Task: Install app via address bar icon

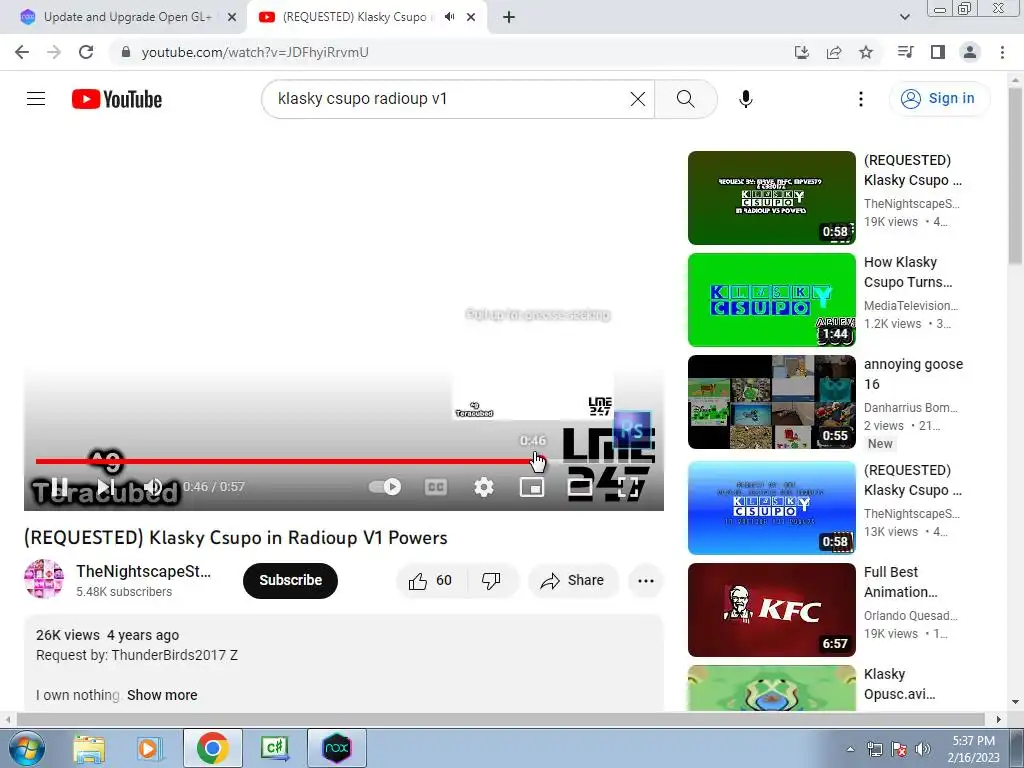Action: 801,52
